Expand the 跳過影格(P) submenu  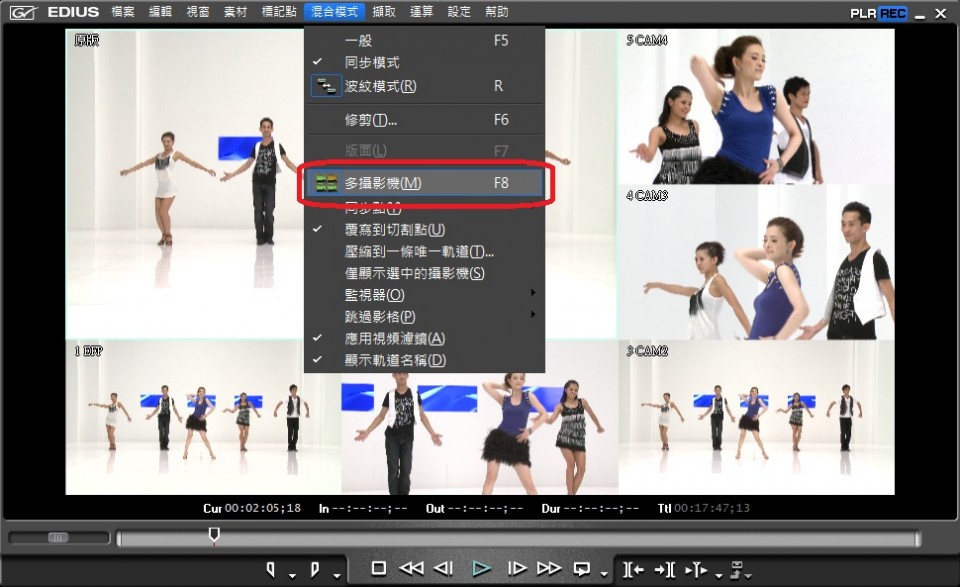(533, 314)
